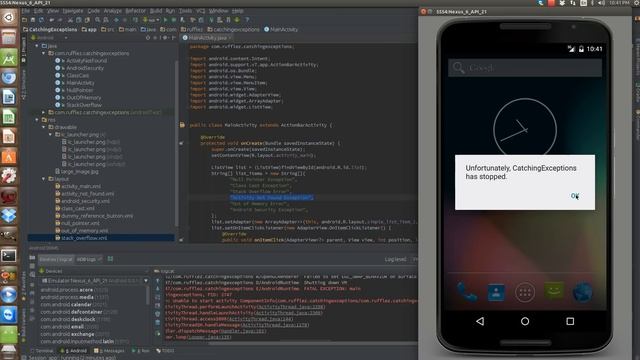Open the StackOverflow class in project tree
Image resolution: width=640 pixels, height=360 pixels.
pos(84,105)
